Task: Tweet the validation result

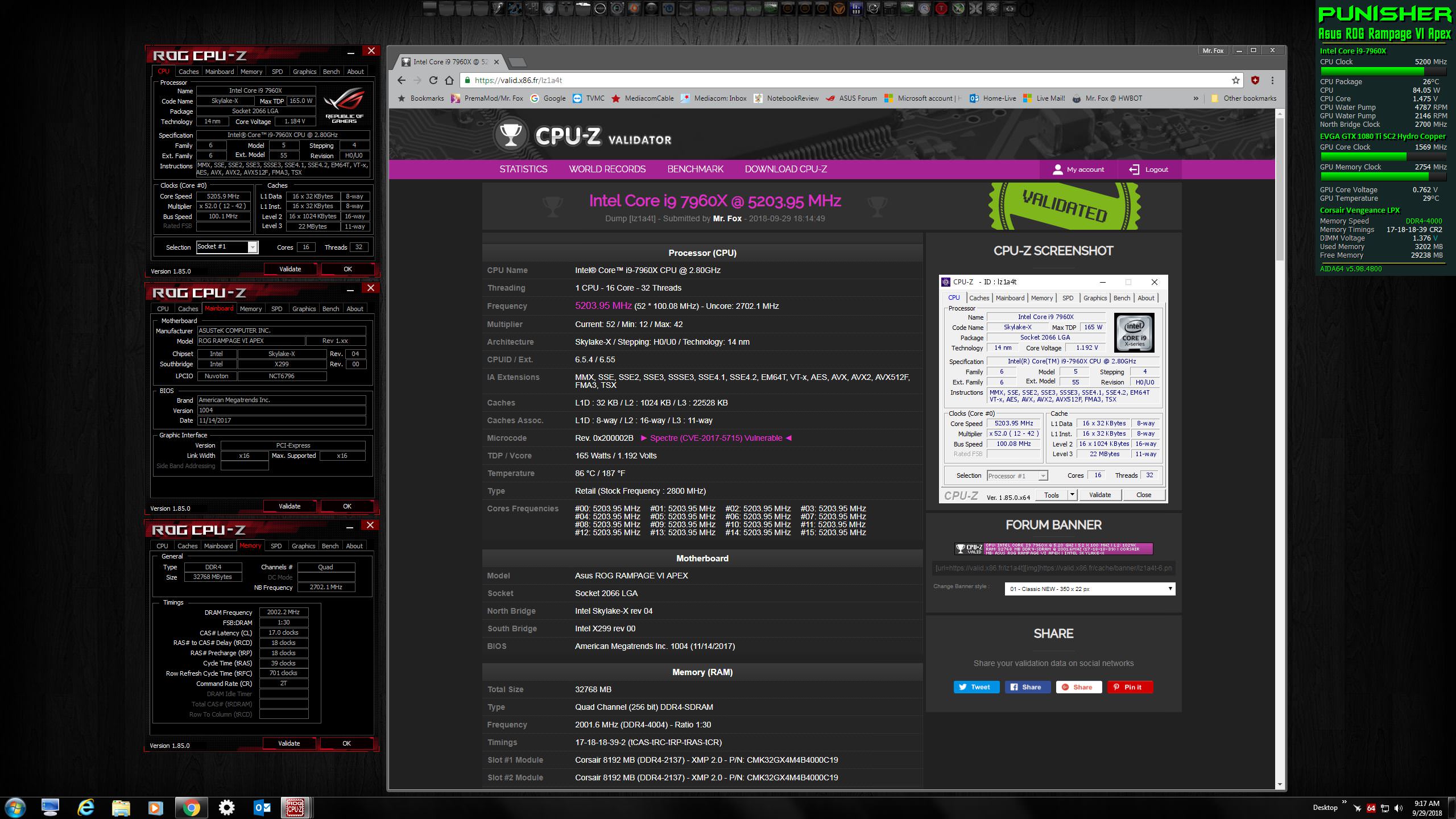Action: [x=976, y=687]
